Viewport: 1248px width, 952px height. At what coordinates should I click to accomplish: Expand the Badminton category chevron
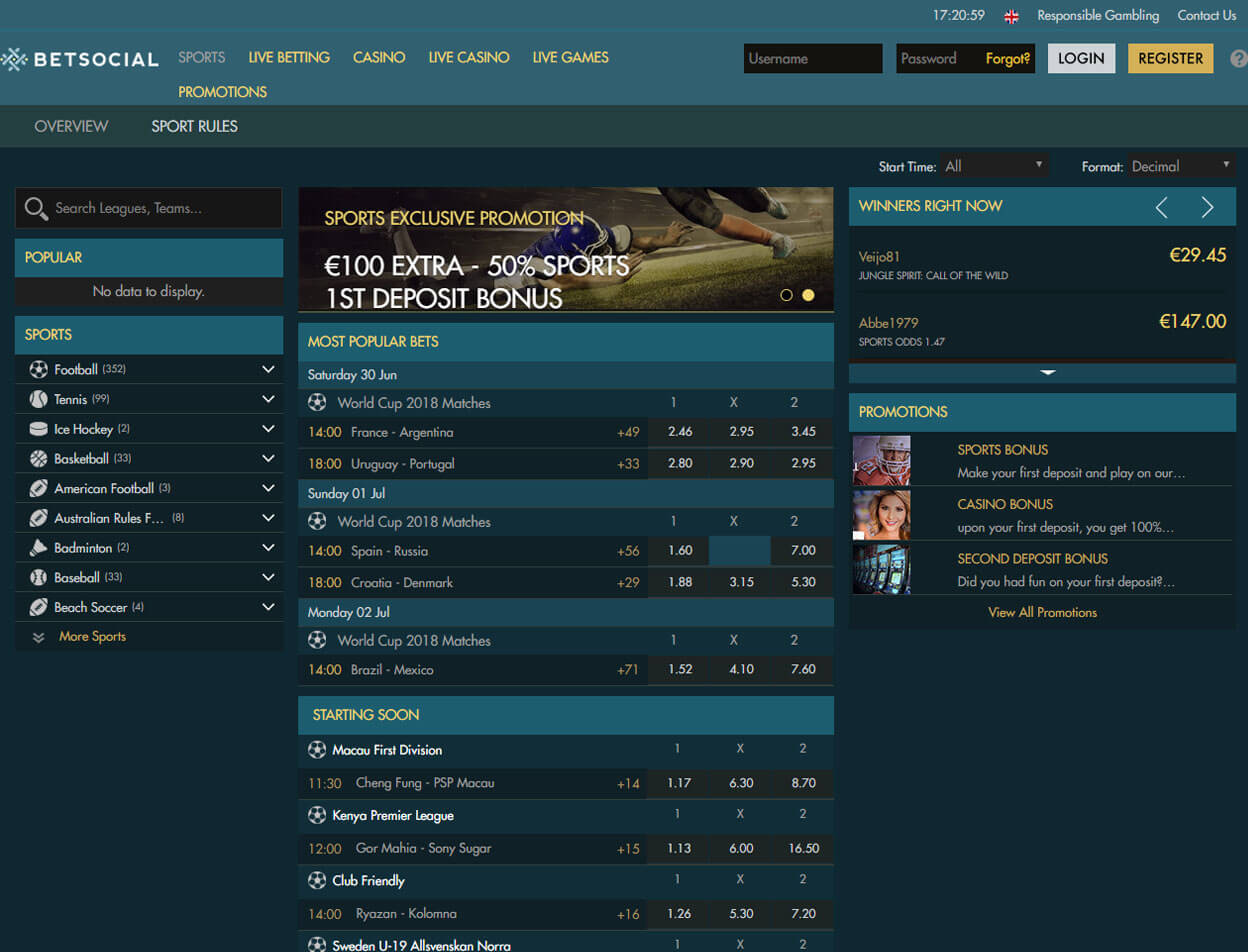click(268, 547)
